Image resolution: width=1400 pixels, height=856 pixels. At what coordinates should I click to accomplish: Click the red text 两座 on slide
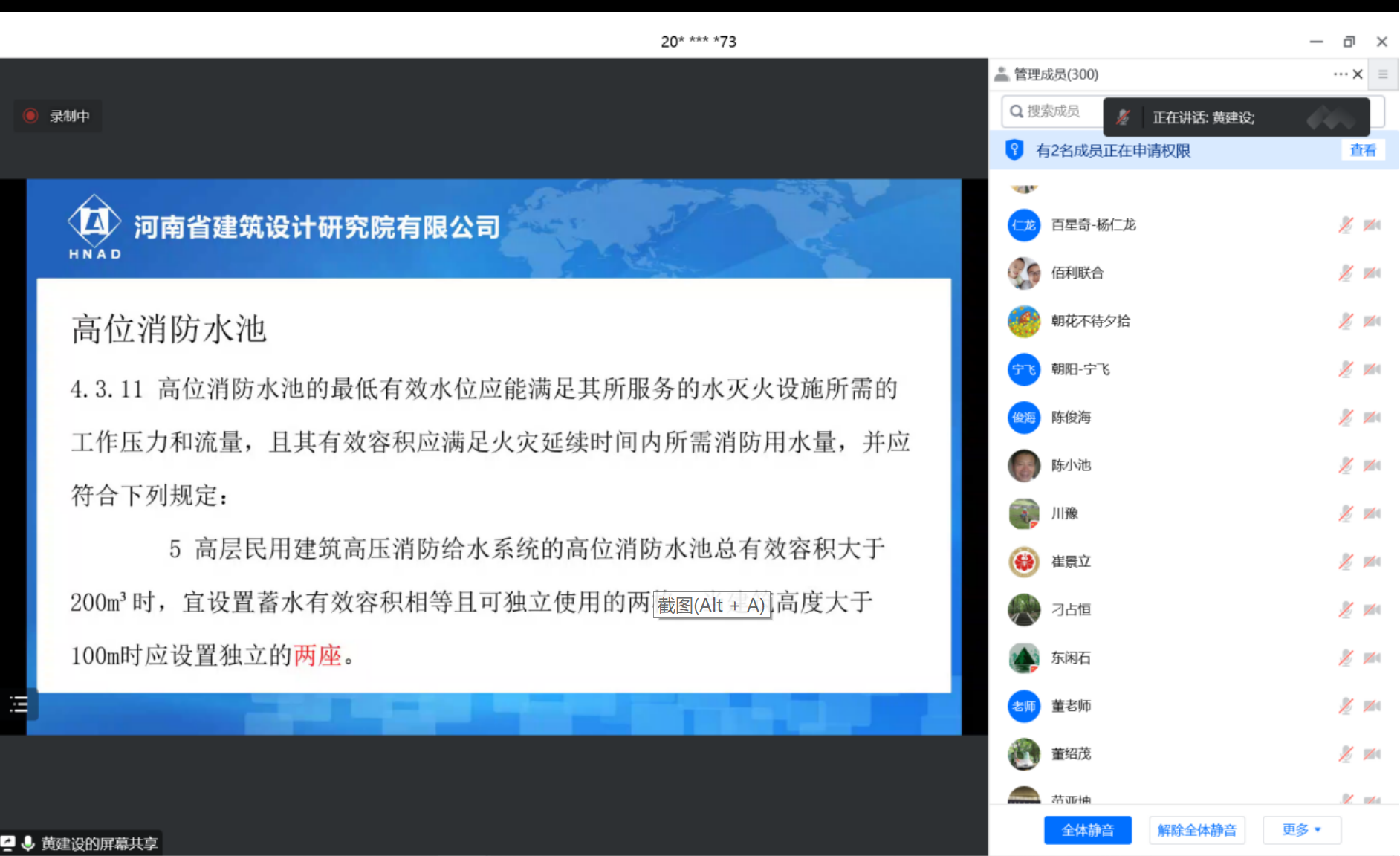318,655
